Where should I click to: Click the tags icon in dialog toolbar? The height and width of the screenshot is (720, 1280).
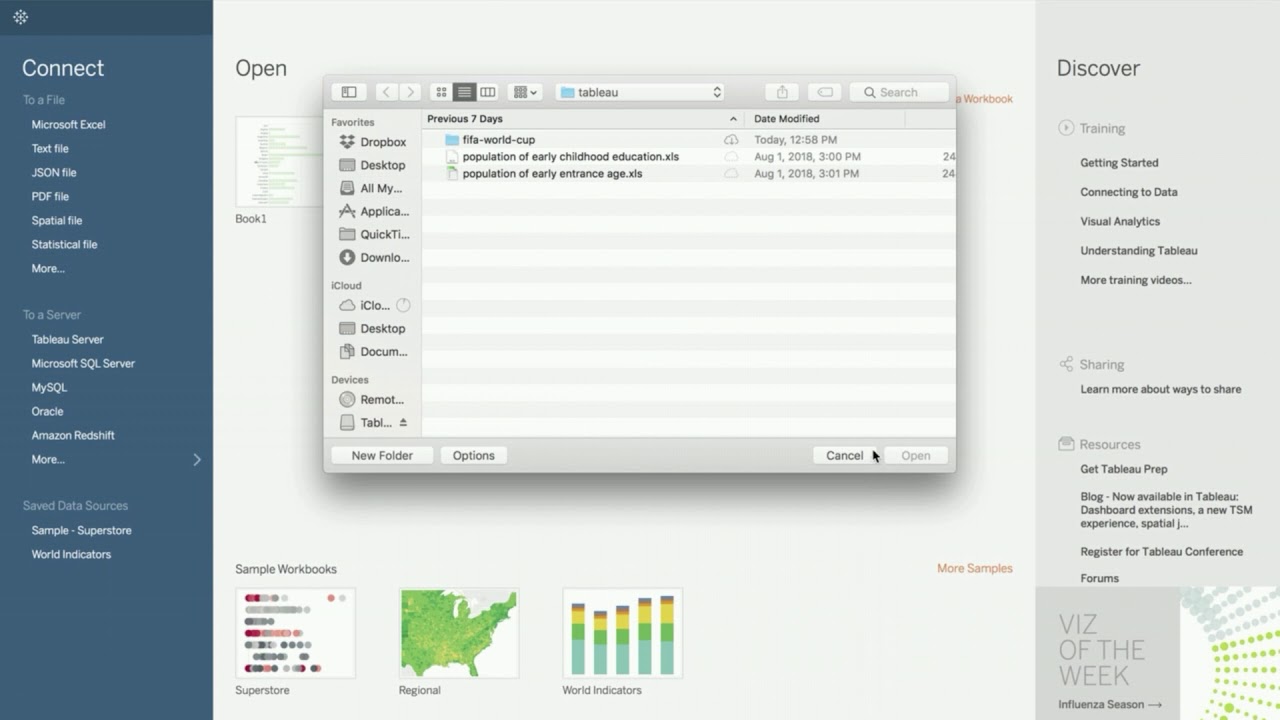click(x=825, y=92)
